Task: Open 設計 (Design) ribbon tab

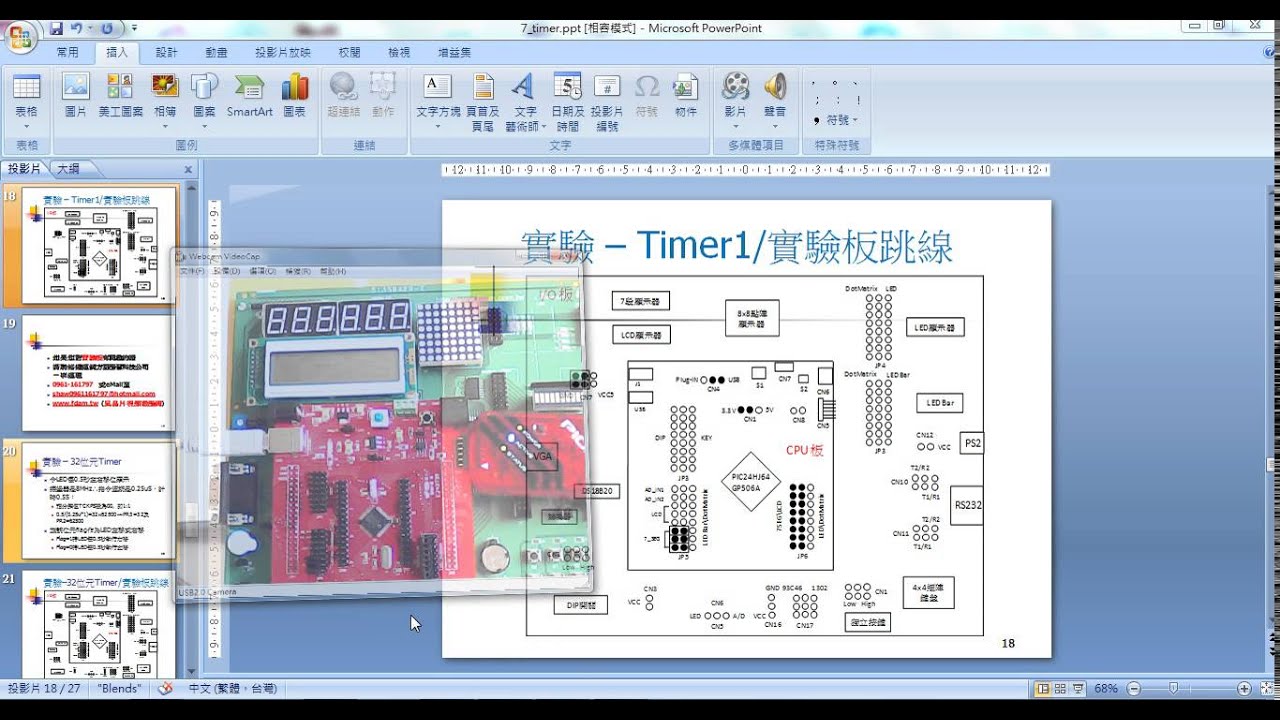Action: [x=166, y=53]
